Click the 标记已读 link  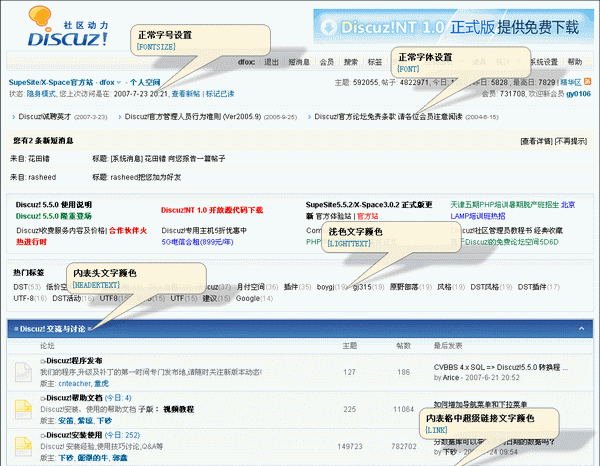coord(220,94)
